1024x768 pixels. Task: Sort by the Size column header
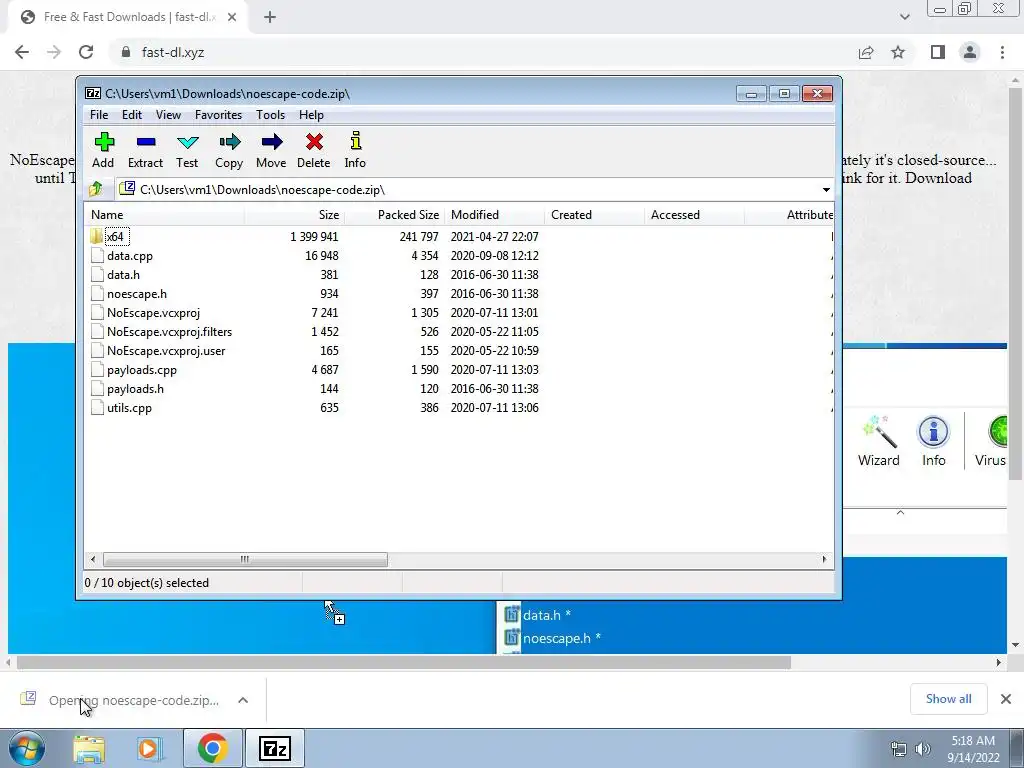tap(295, 215)
